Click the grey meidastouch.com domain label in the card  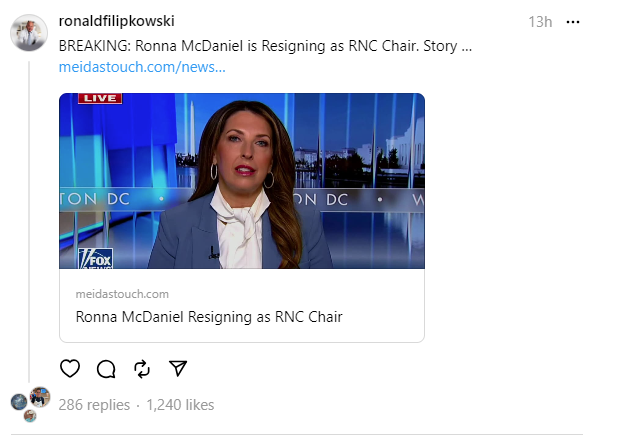click(122, 294)
